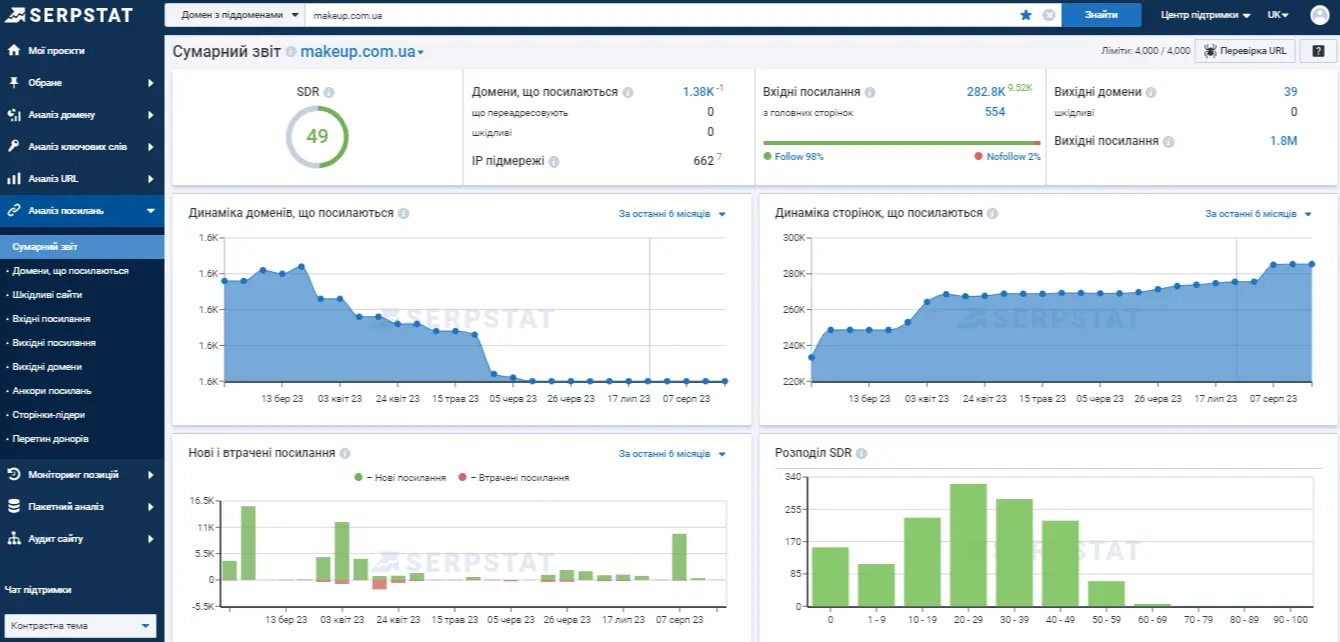This screenshot has height=642, width=1340.
Task: Click the SDR info icon
Action: point(329,92)
